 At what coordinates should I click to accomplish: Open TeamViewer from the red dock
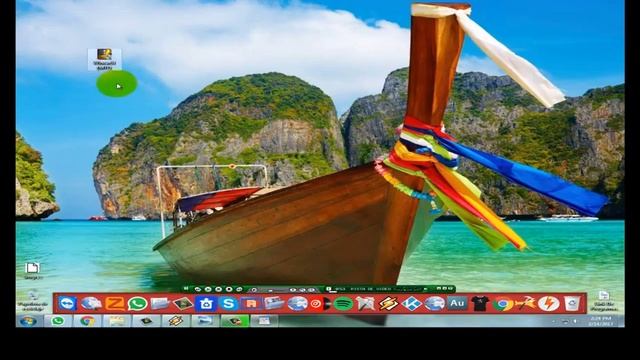tap(67, 303)
